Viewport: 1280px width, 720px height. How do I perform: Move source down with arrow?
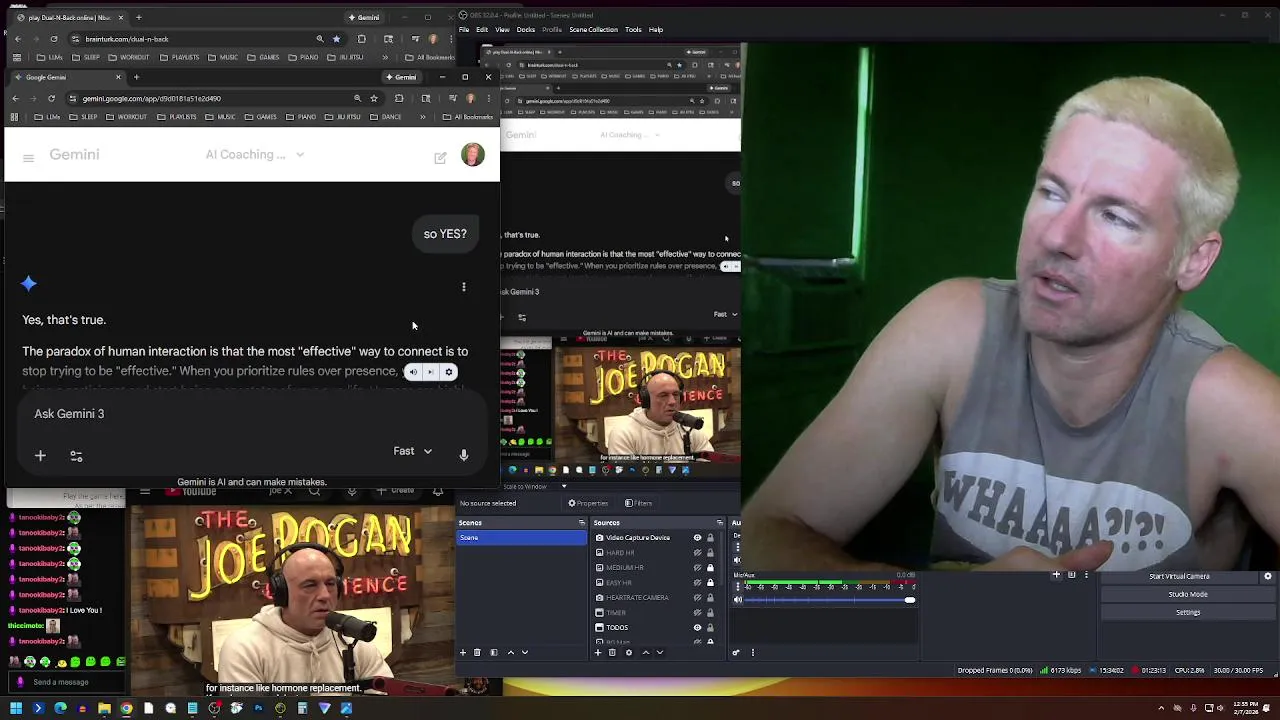tap(659, 652)
